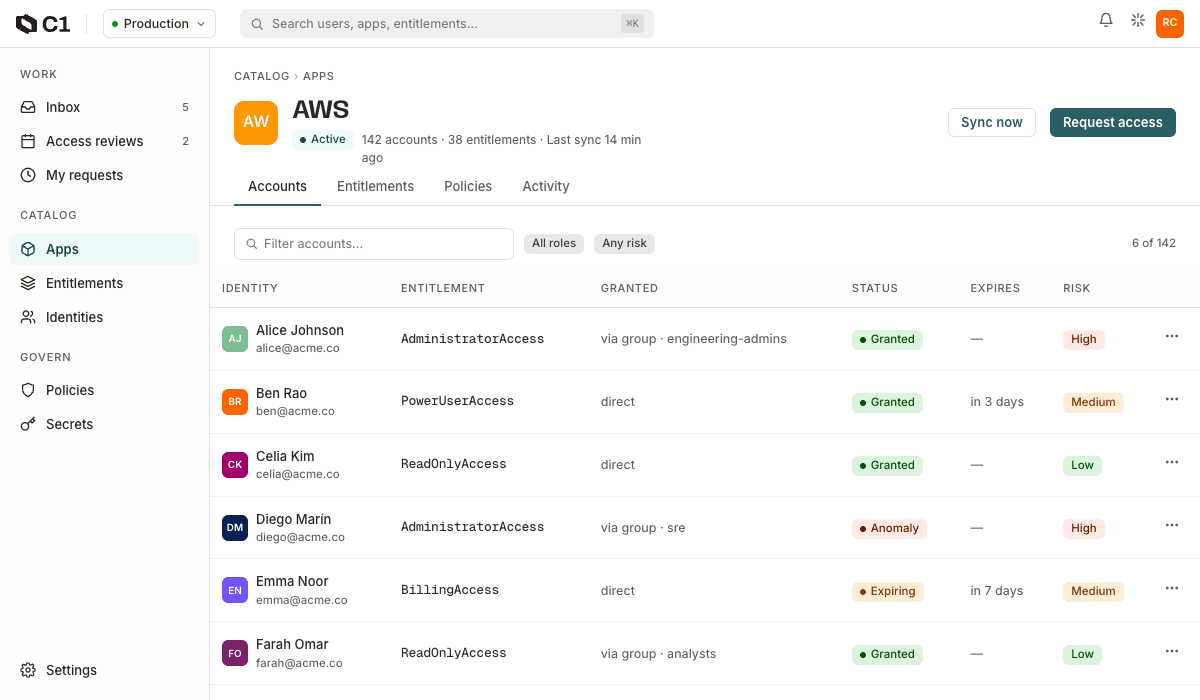This screenshot has width=1200, height=700.
Task: Open Settings gear in the sidebar
Action: (104, 670)
